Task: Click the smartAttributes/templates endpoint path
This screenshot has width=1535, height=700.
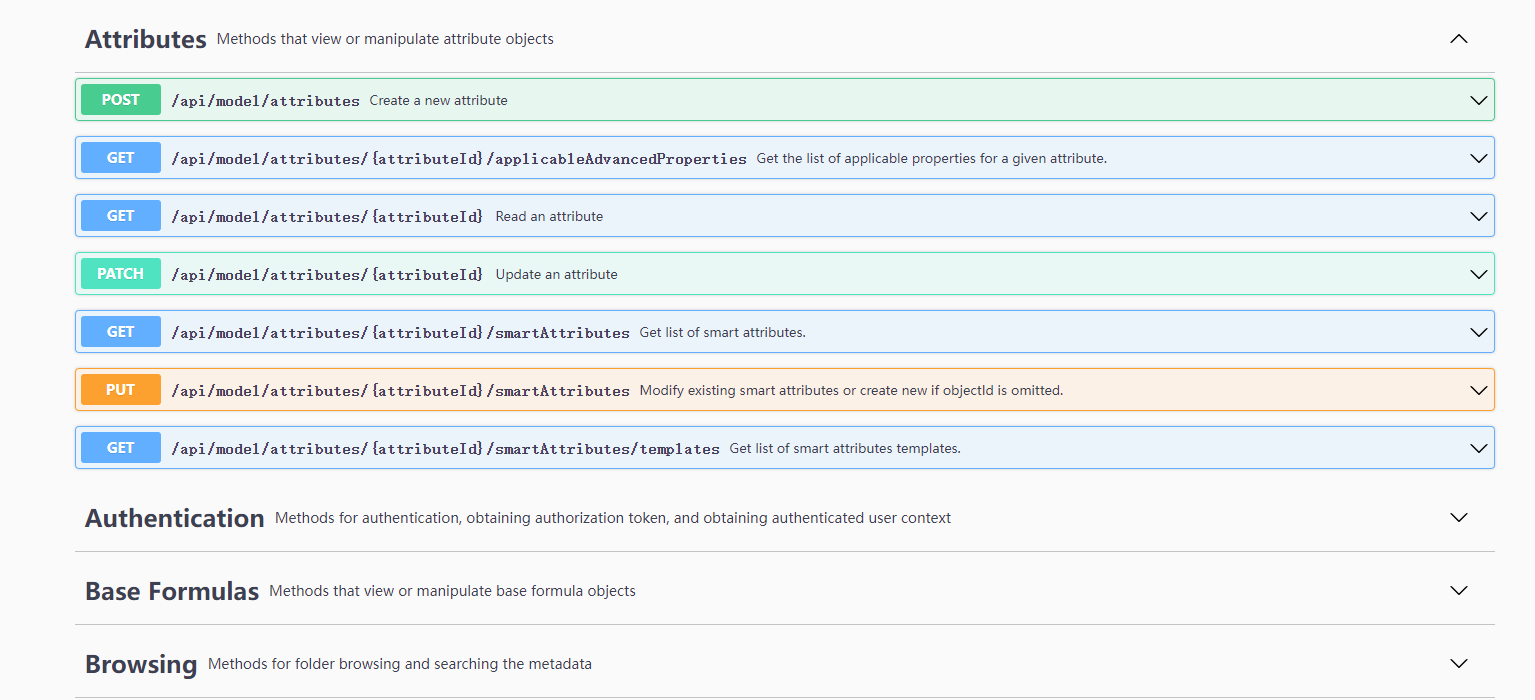Action: [445, 449]
